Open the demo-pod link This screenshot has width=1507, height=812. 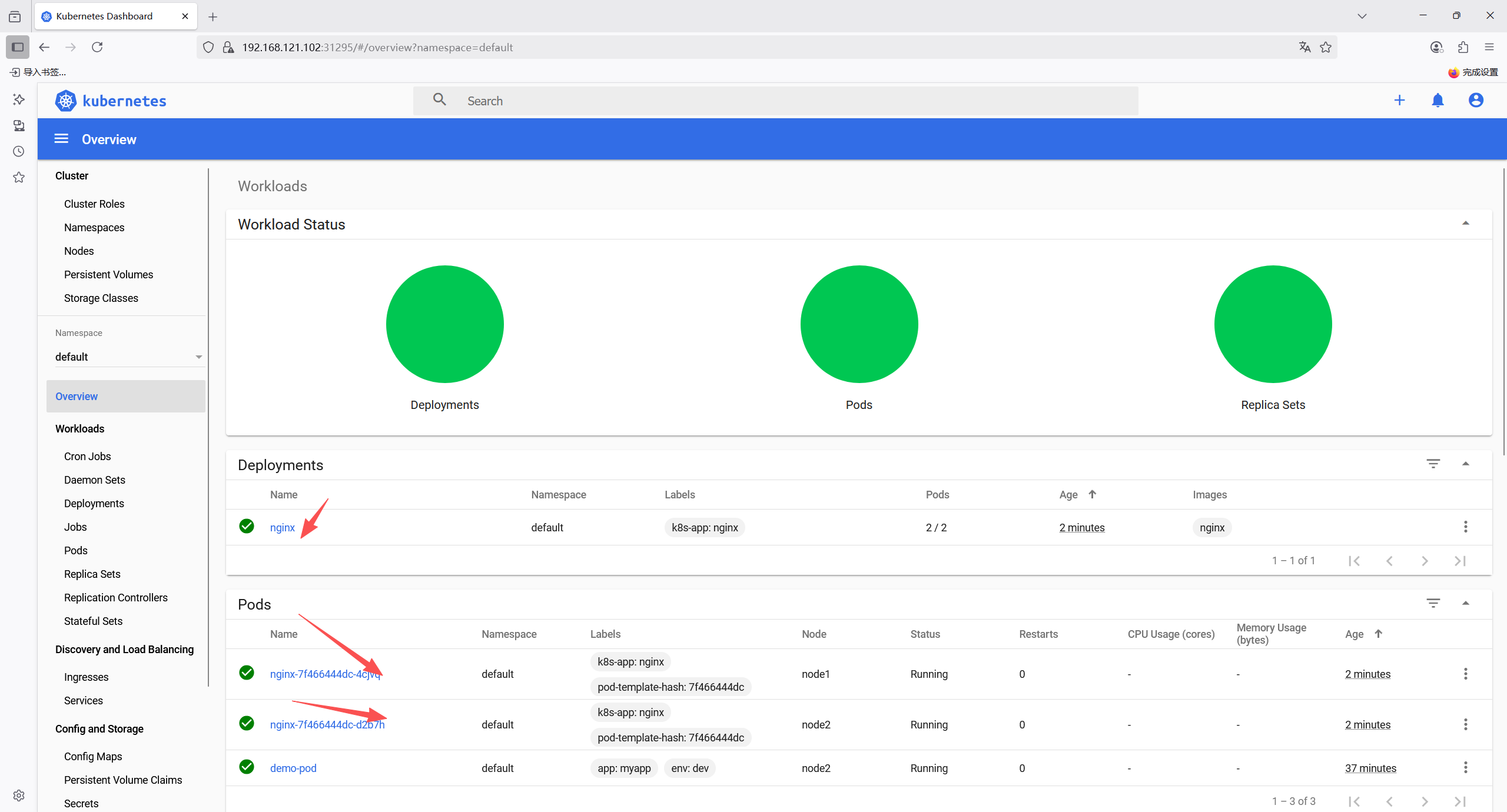click(x=293, y=768)
